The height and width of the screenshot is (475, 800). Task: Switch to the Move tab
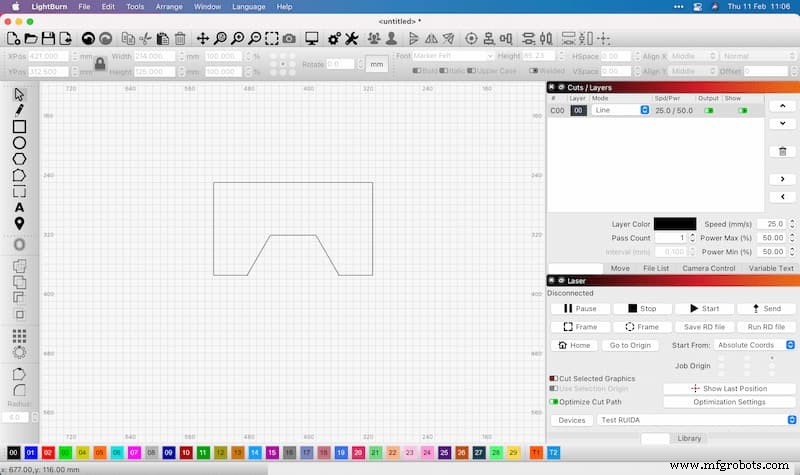[x=620, y=268]
